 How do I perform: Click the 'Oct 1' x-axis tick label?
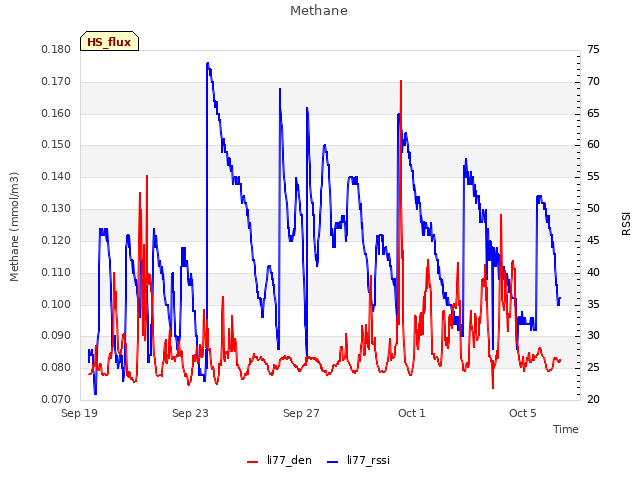click(x=412, y=413)
